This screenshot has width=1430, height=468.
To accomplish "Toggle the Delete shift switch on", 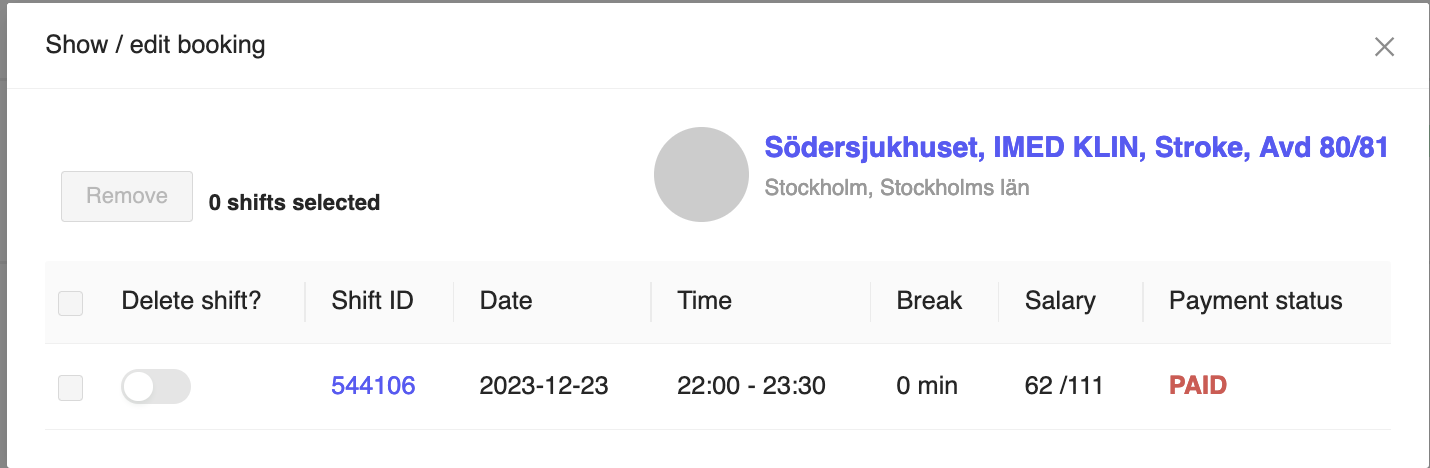I will click(x=155, y=387).
